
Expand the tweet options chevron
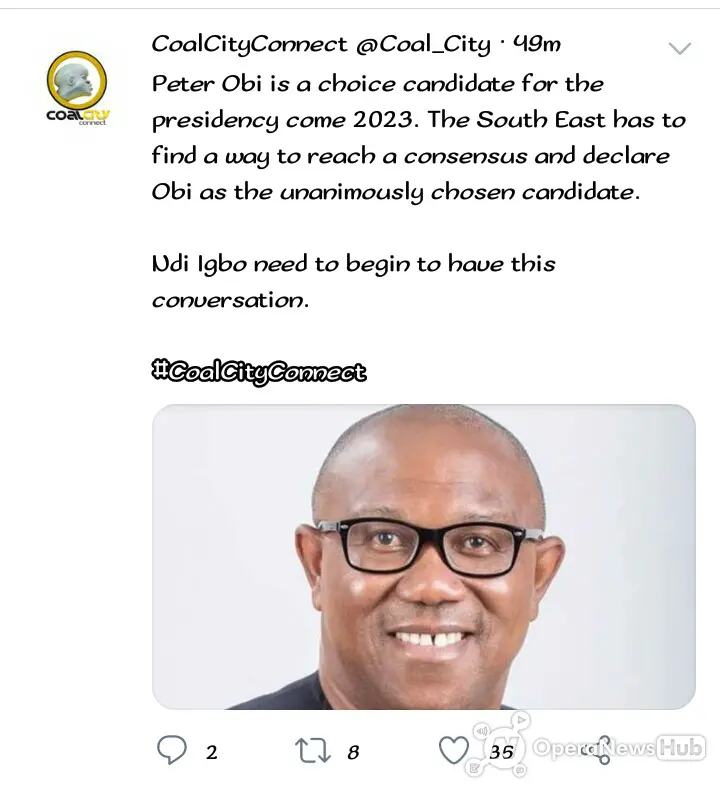(679, 48)
